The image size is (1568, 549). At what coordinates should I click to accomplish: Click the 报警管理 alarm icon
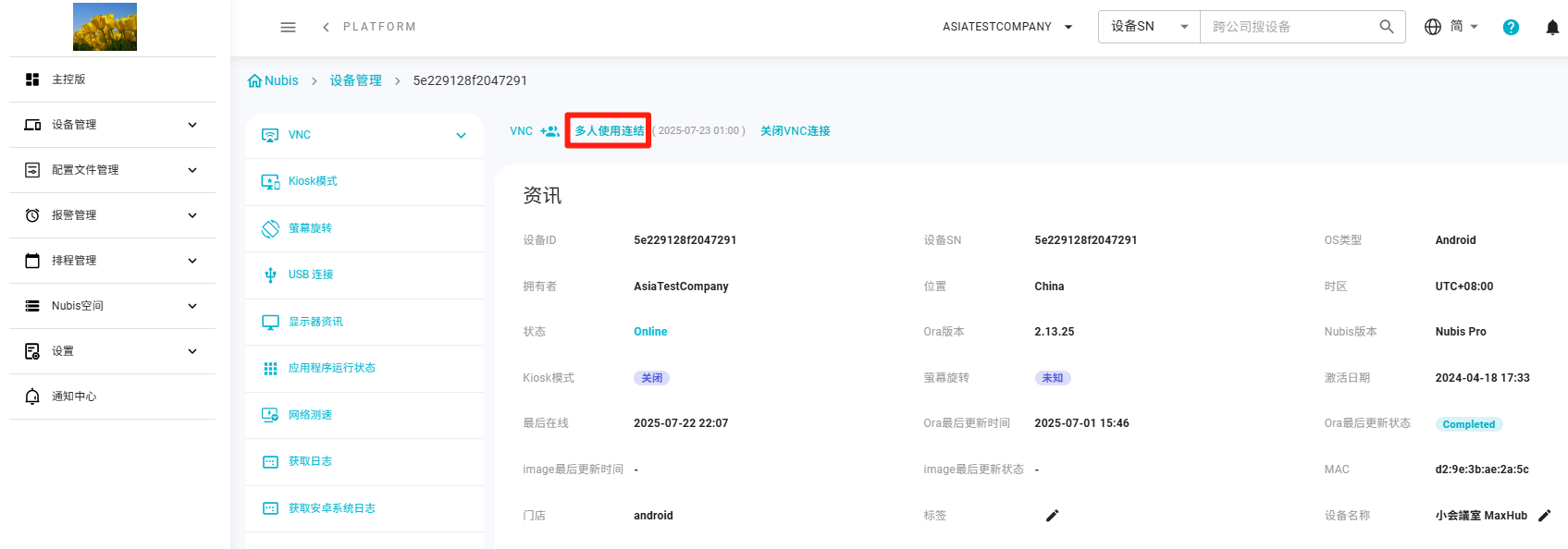point(32,215)
